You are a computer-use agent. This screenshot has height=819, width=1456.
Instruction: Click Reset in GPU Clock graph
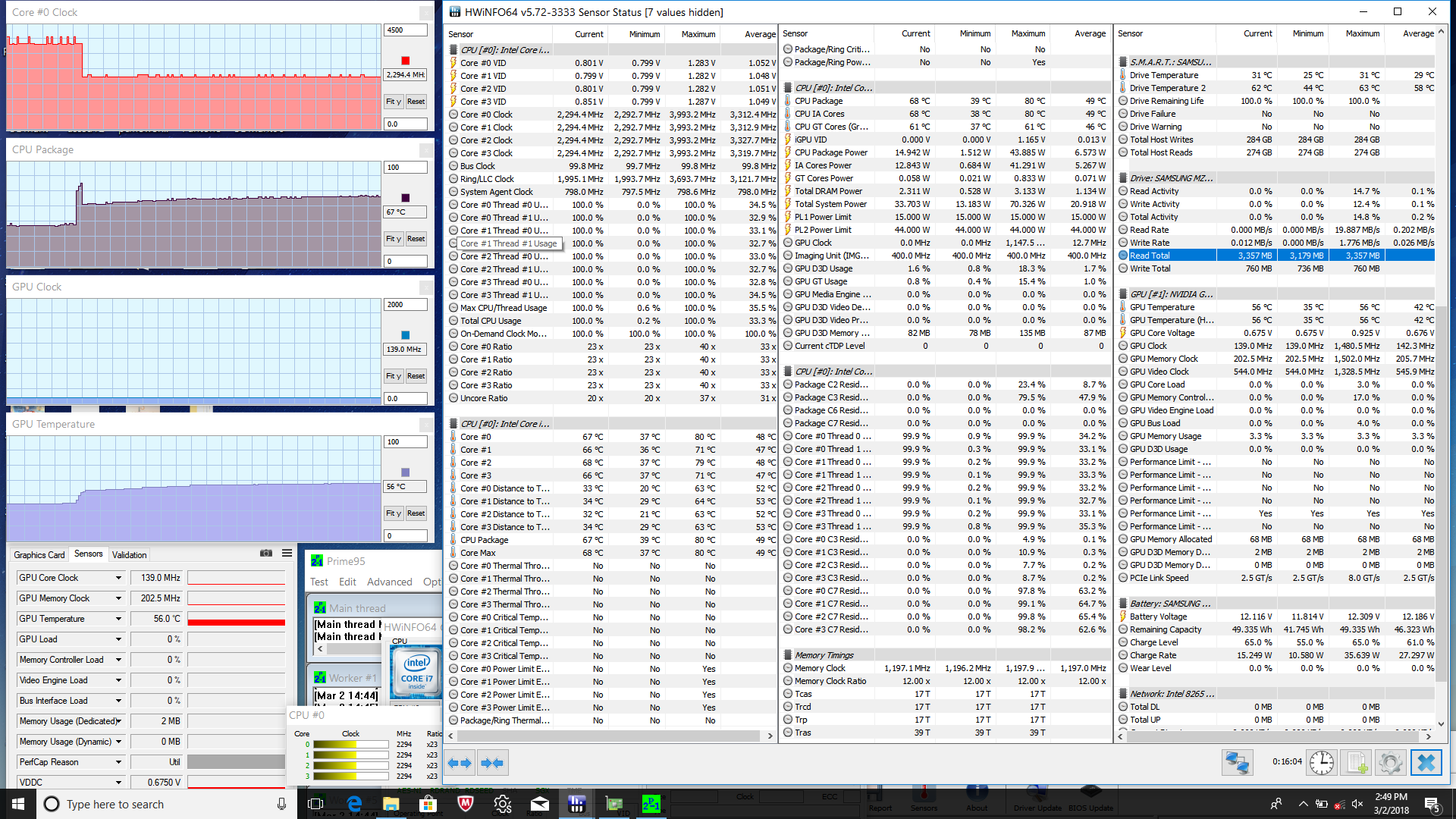[416, 375]
